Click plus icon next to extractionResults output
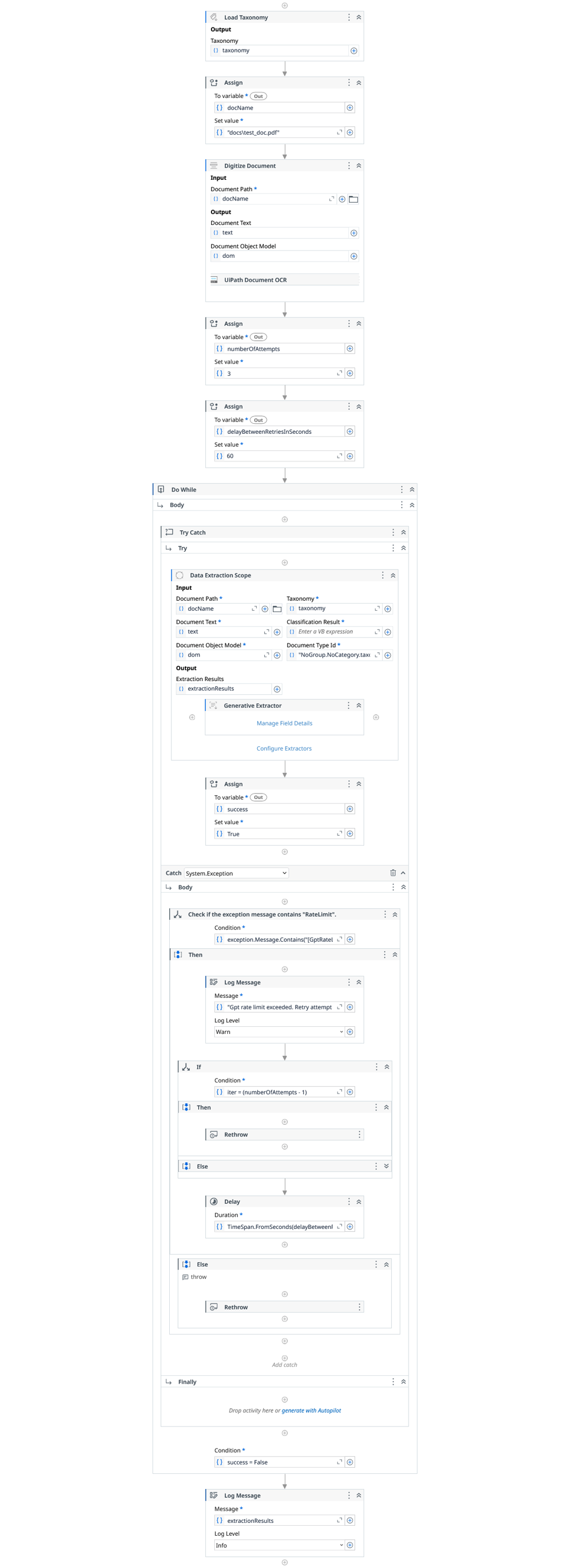The width and height of the screenshot is (570, 1568). tap(277, 689)
